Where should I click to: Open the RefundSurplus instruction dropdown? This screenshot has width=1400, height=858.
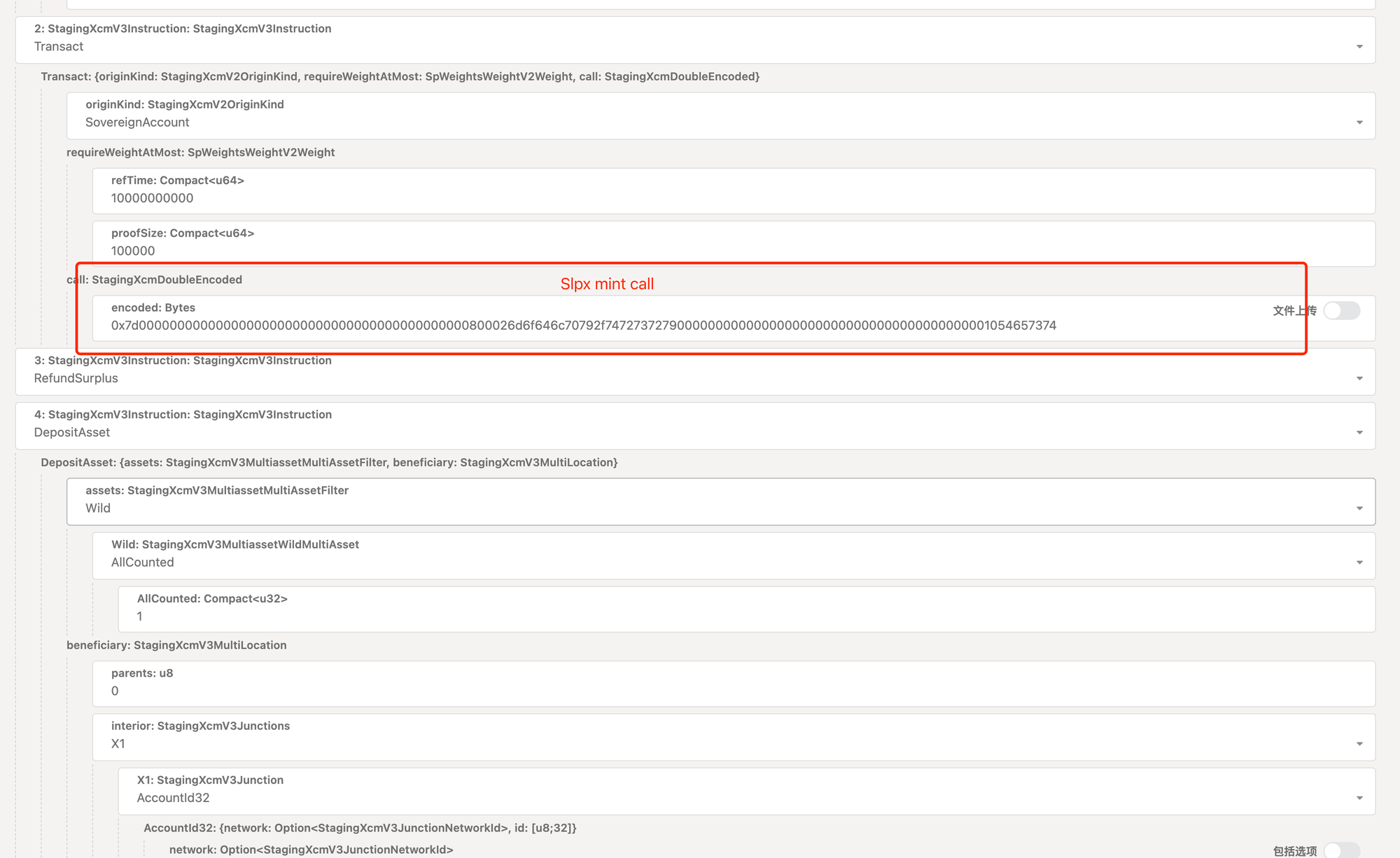click(1359, 379)
